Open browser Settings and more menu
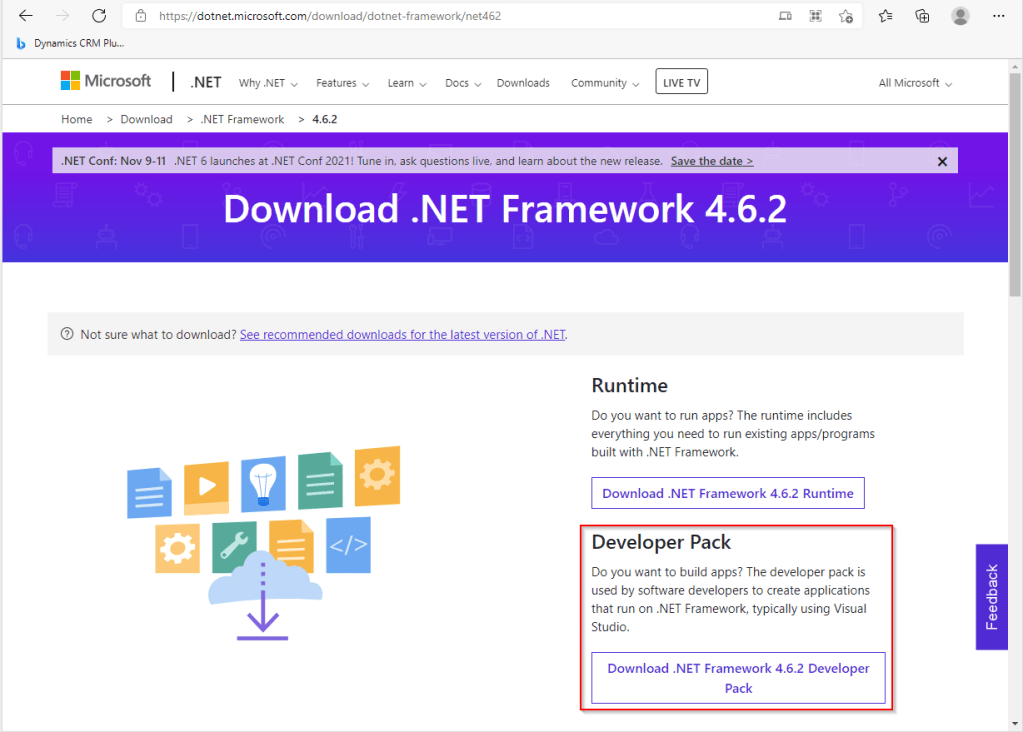The image size is (1023, 732). pyautogui.click(x=998, y=16)
